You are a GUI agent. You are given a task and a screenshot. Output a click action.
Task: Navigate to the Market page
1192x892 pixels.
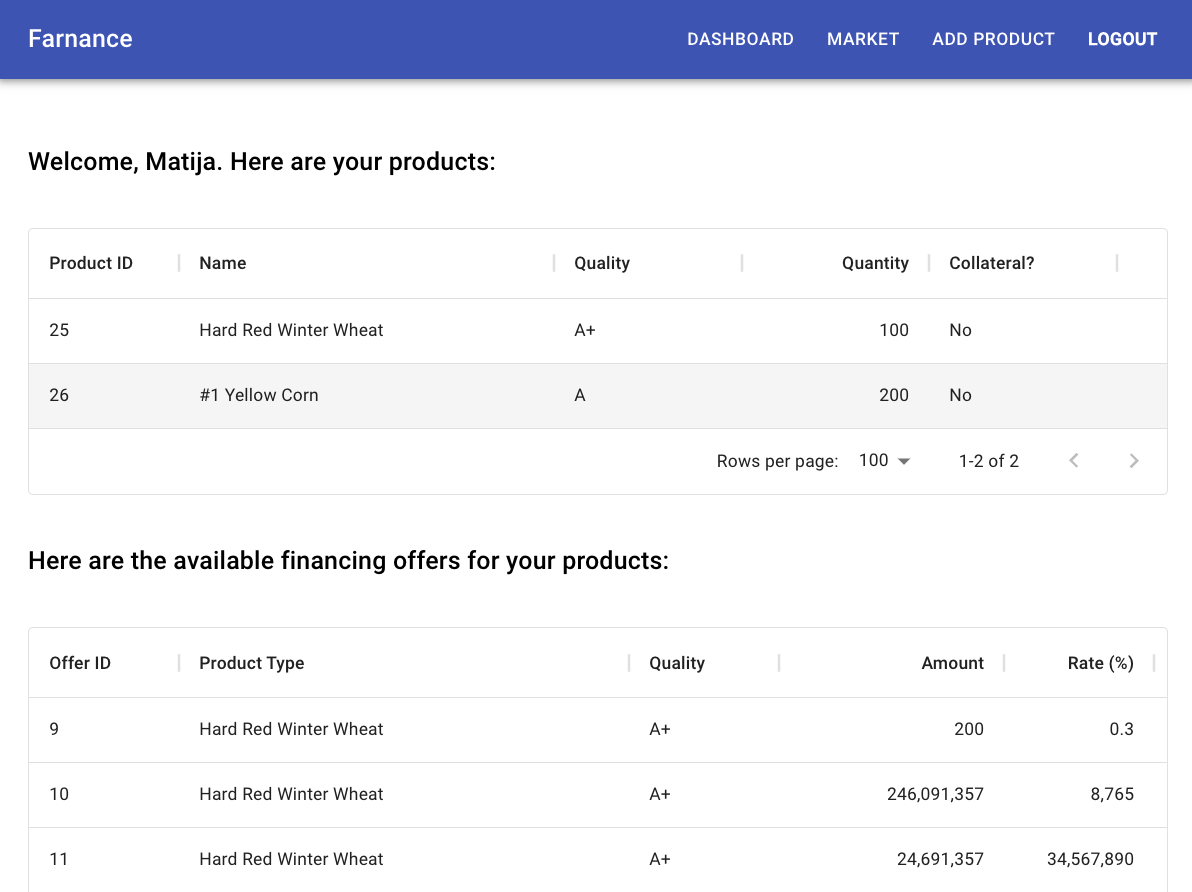coord(863,39)
